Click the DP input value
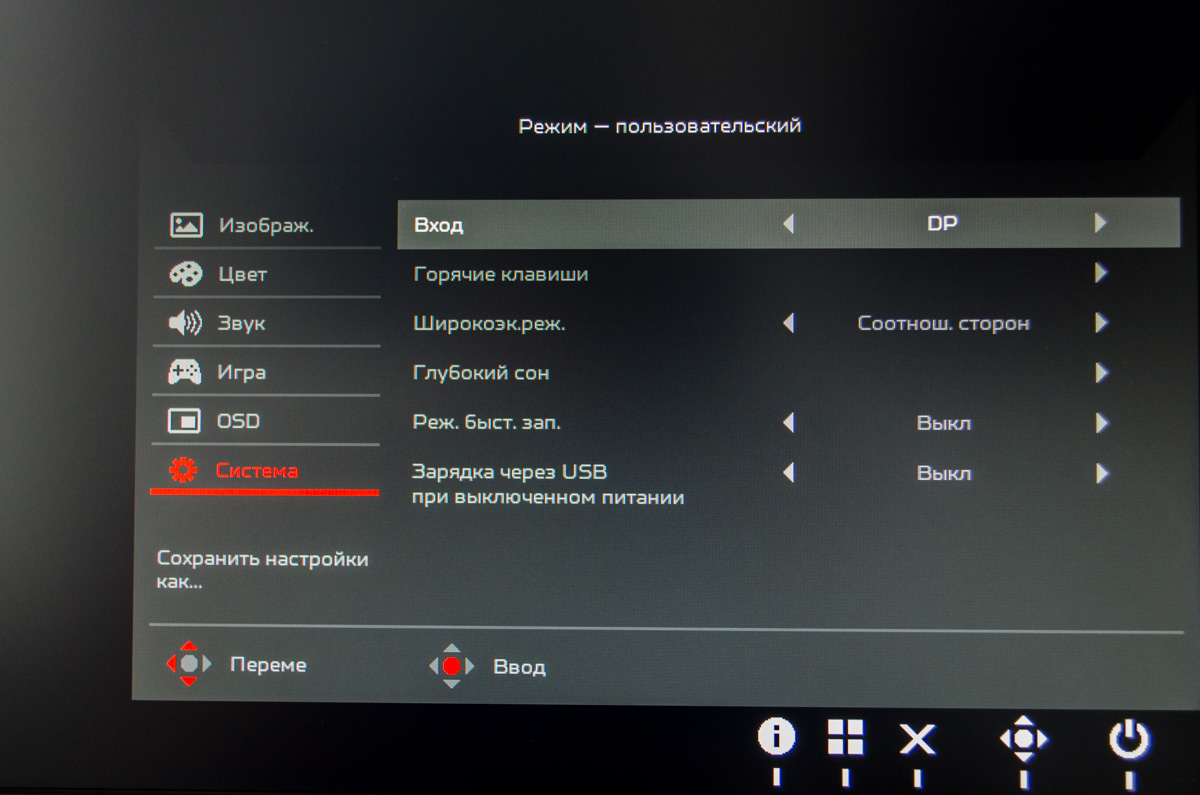 tap(942, 224)
